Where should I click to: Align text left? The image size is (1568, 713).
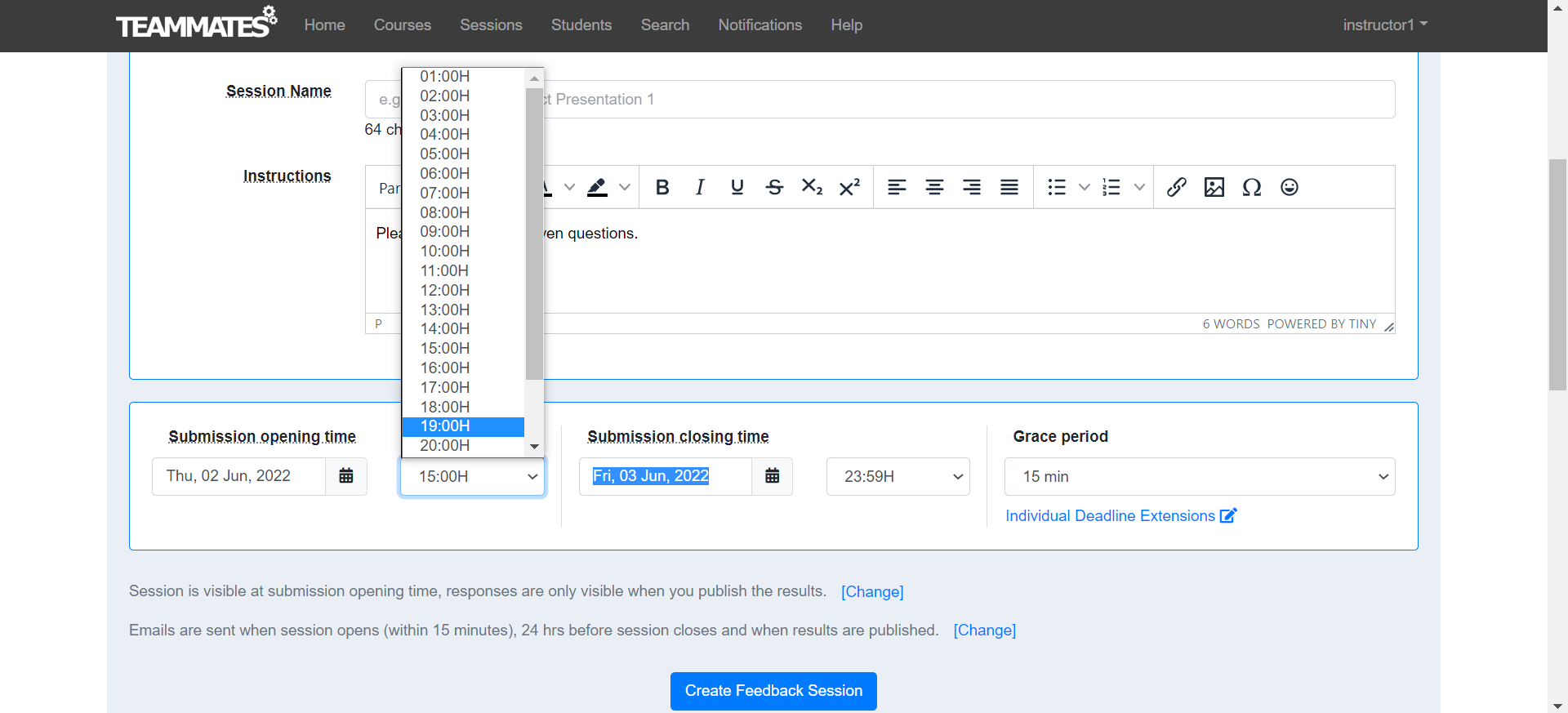tap(897, 188)
